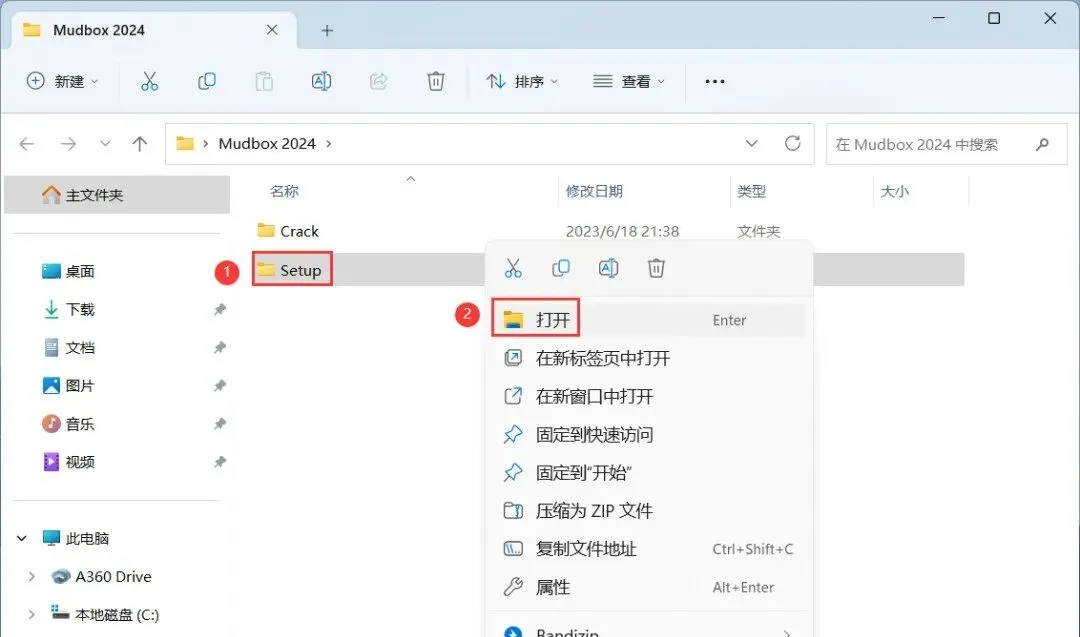The height and width of the screenshot is (637, 1080).
Task: Click the Cut icon in the context menu
Action: tap(513, 268)
